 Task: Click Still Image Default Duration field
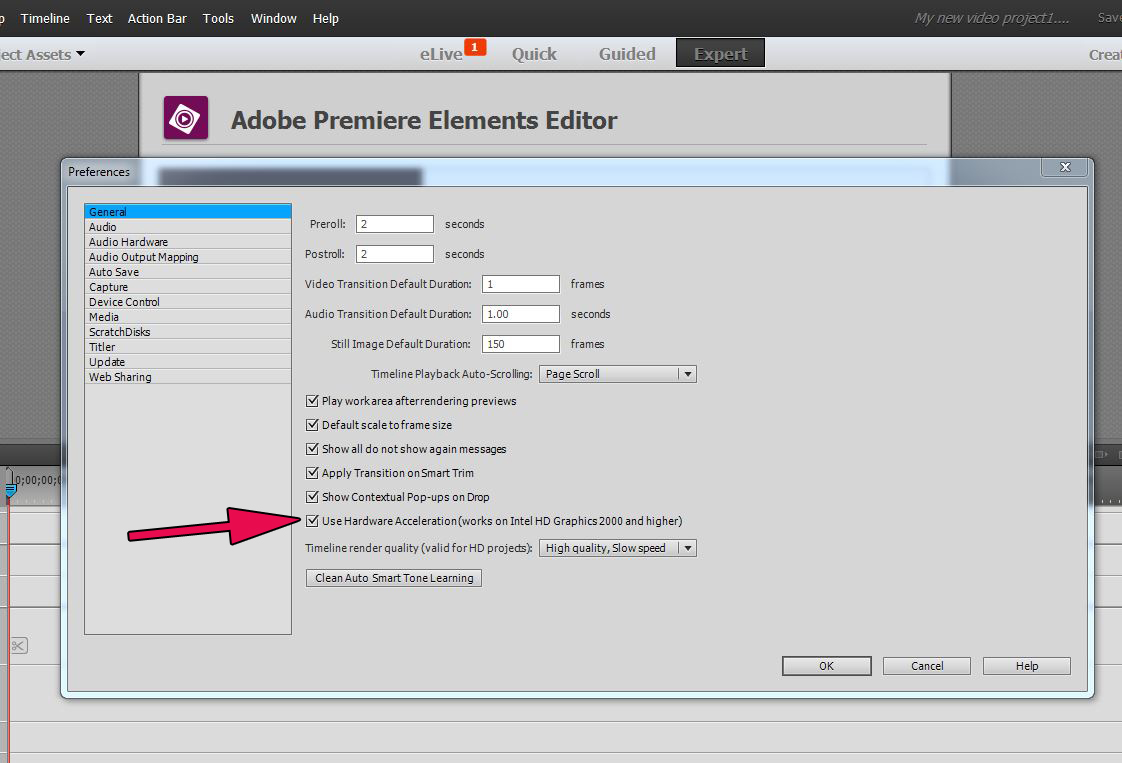[x=521, y=344]
